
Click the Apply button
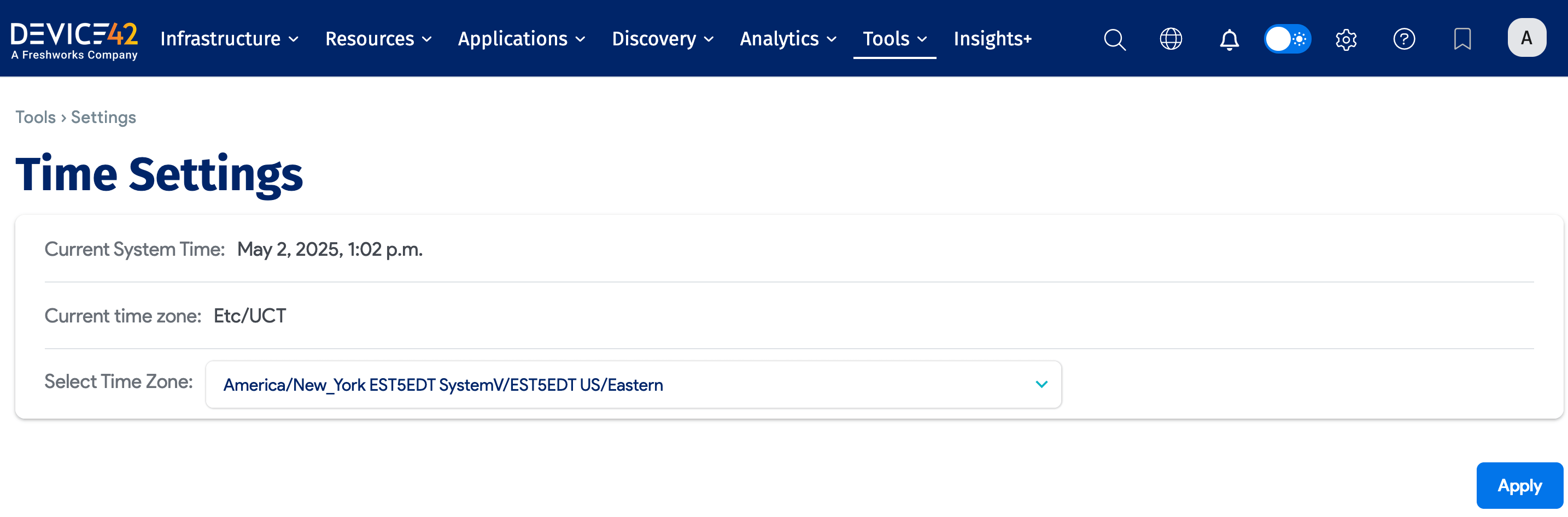1519,485
